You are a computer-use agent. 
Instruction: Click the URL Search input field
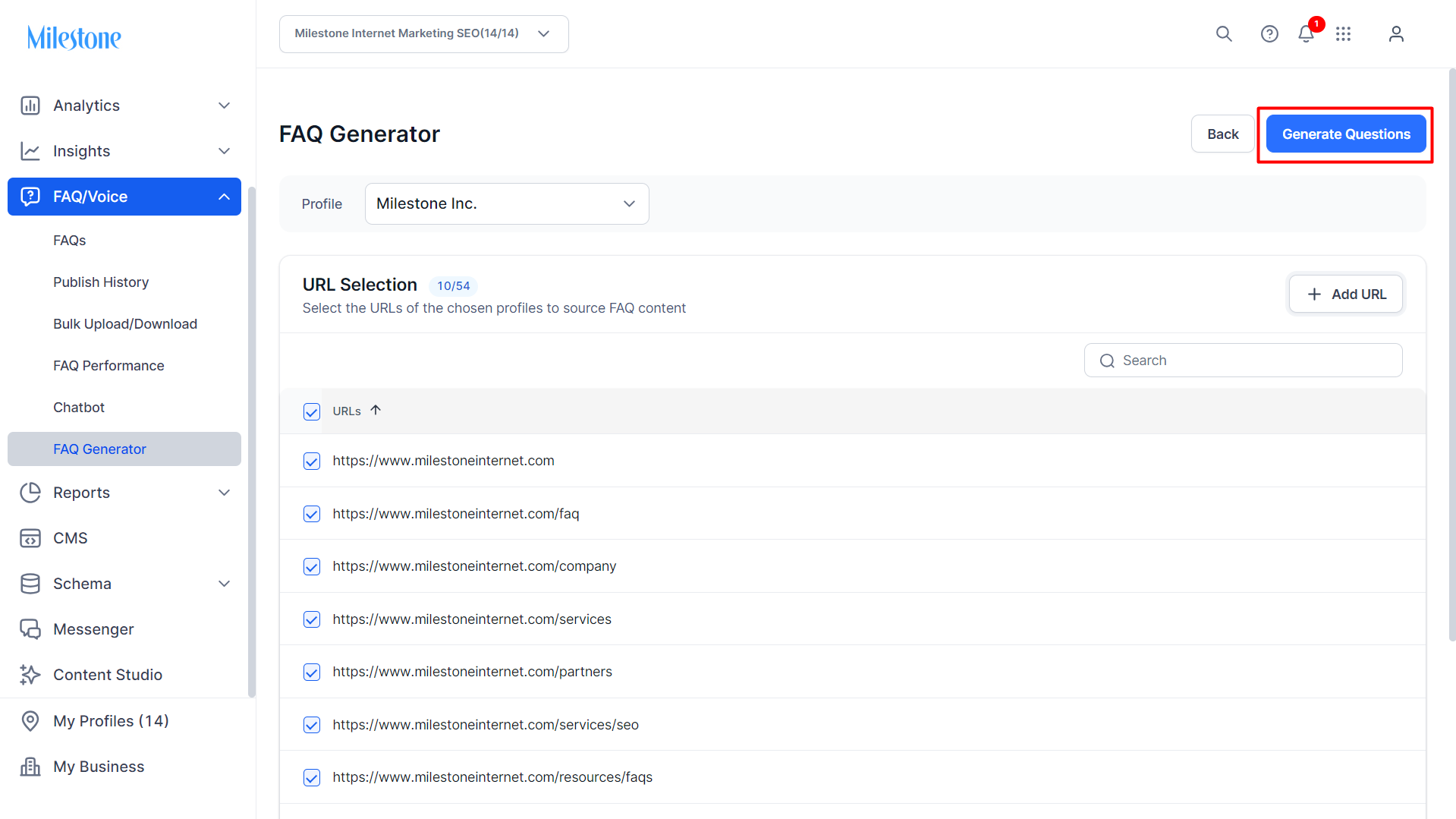(x=1243, y=361)
